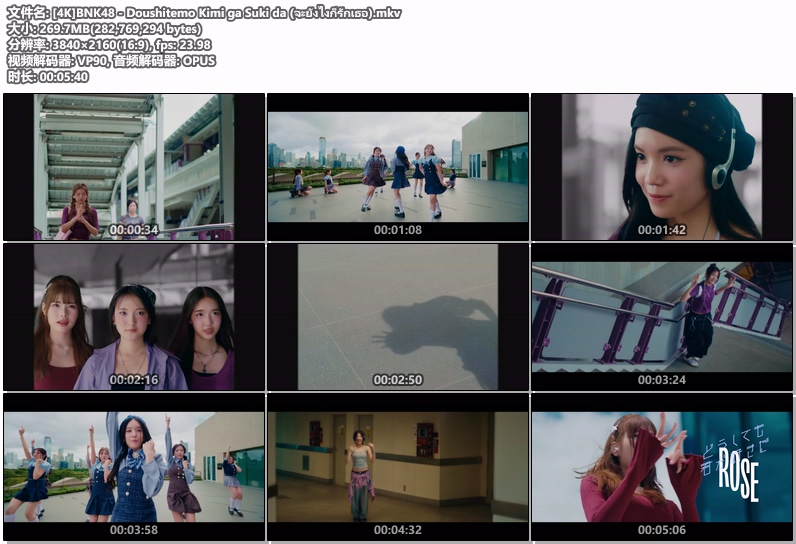Click the three girls close-up thumbnail at 00:02:16

[134, 315]
